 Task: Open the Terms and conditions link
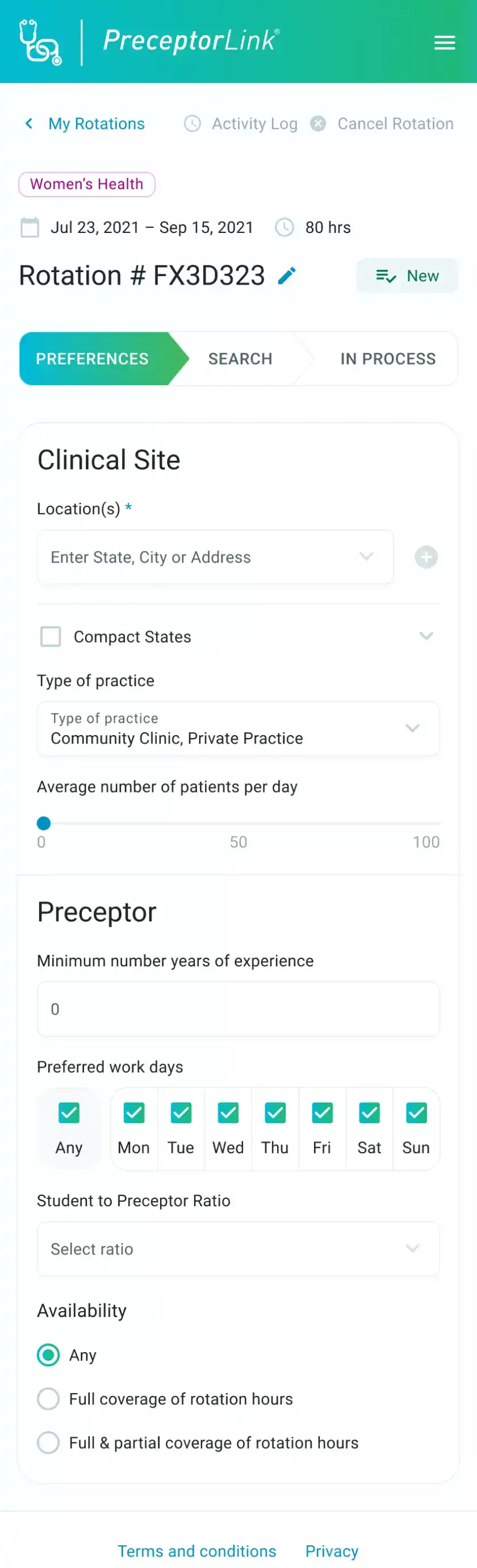pyautogui.click(x=196, y=1550)
